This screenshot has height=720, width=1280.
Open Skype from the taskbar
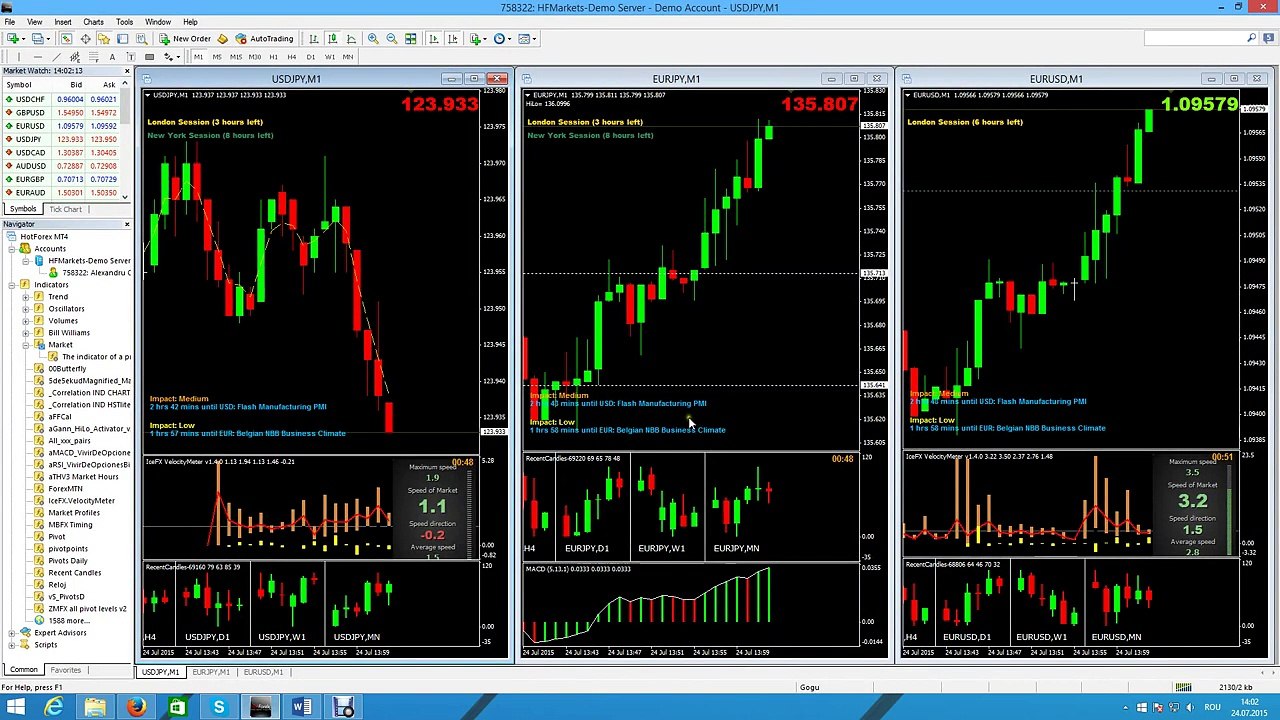[218, 708]
